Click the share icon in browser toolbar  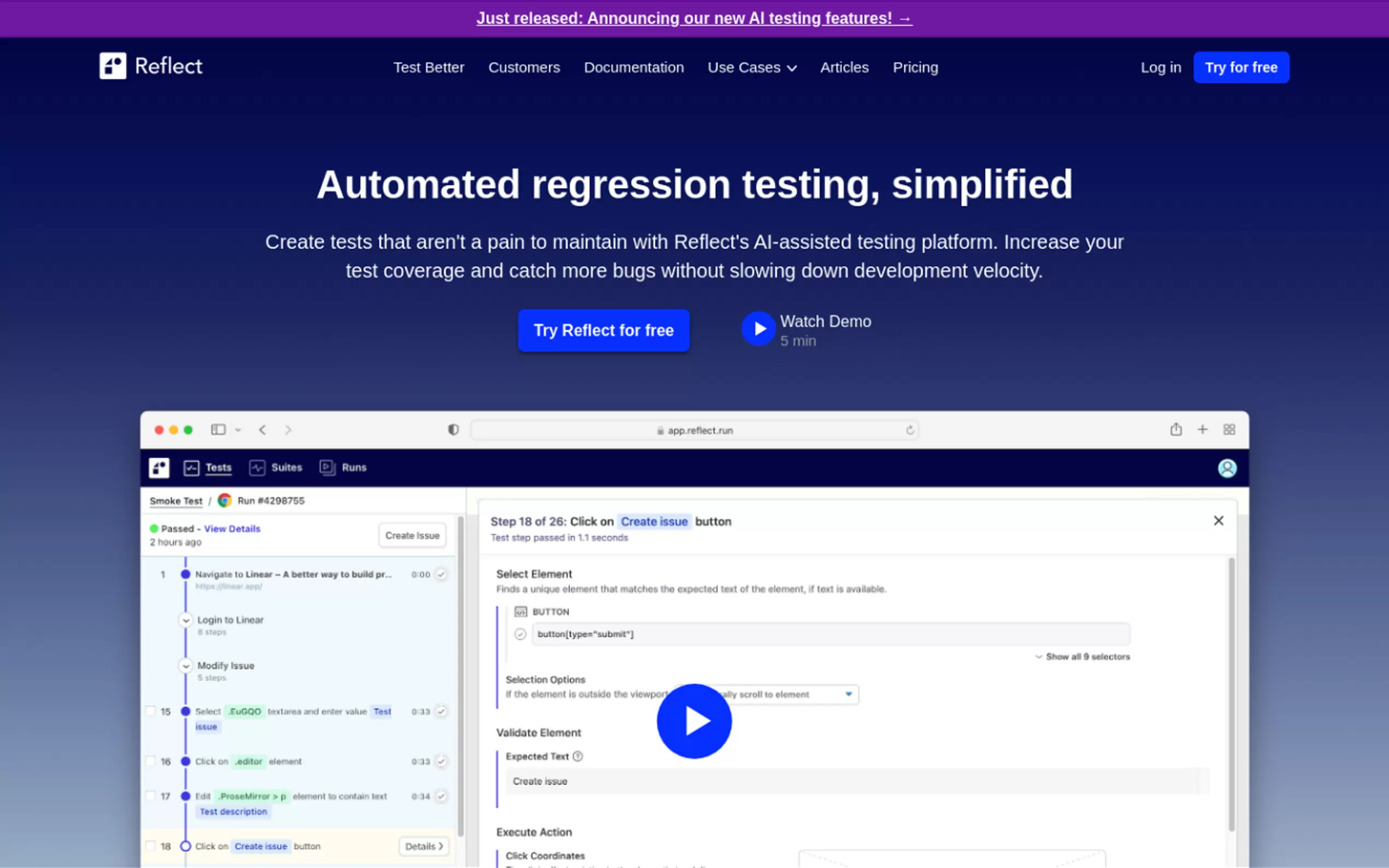coord(1175,430)
